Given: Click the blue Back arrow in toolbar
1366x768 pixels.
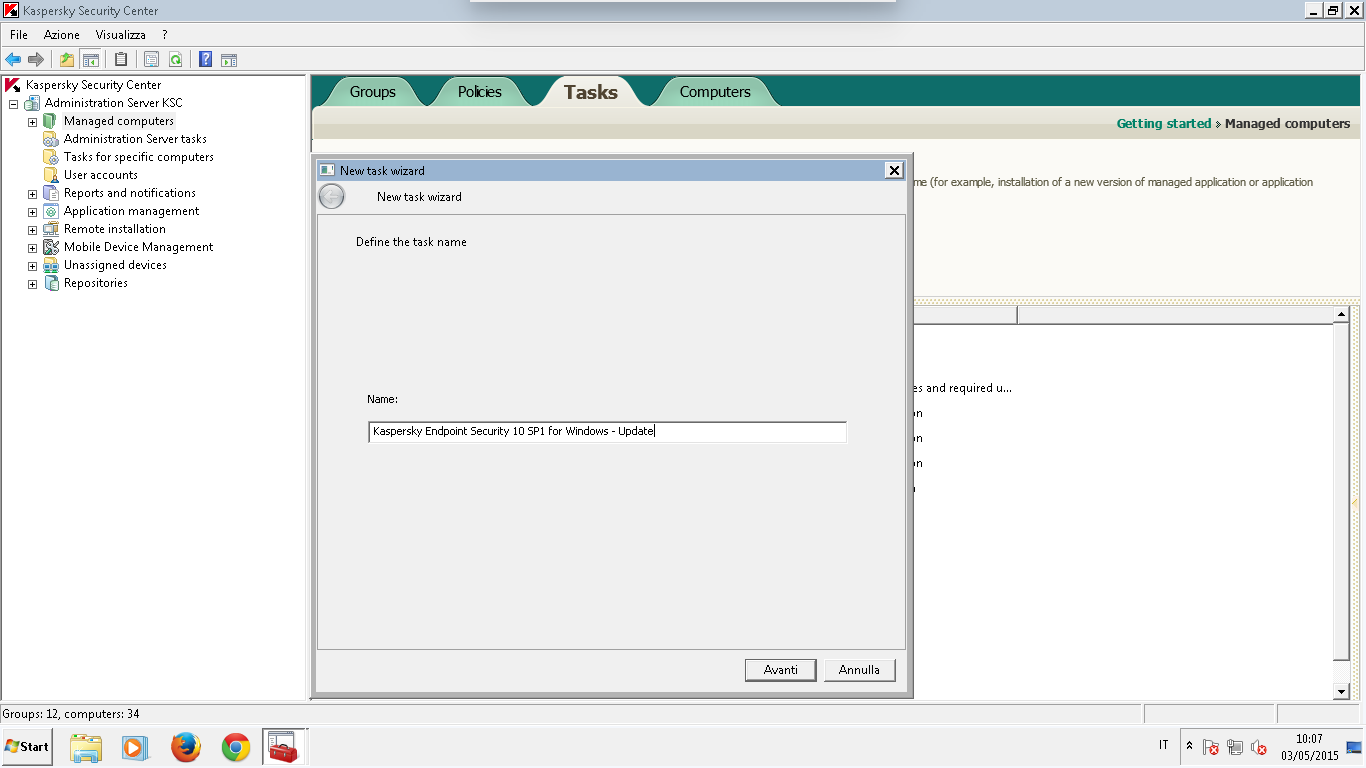Looking at the screenshot, I should pos(13,59).
